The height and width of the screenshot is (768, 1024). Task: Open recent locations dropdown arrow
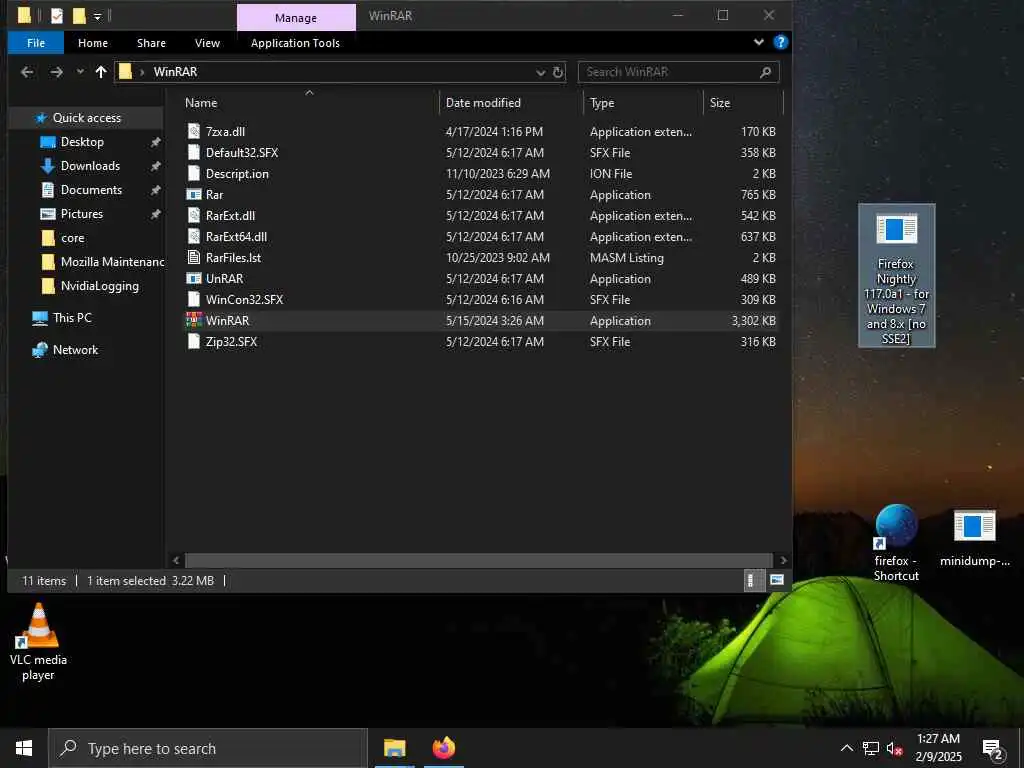click(80, 72)
